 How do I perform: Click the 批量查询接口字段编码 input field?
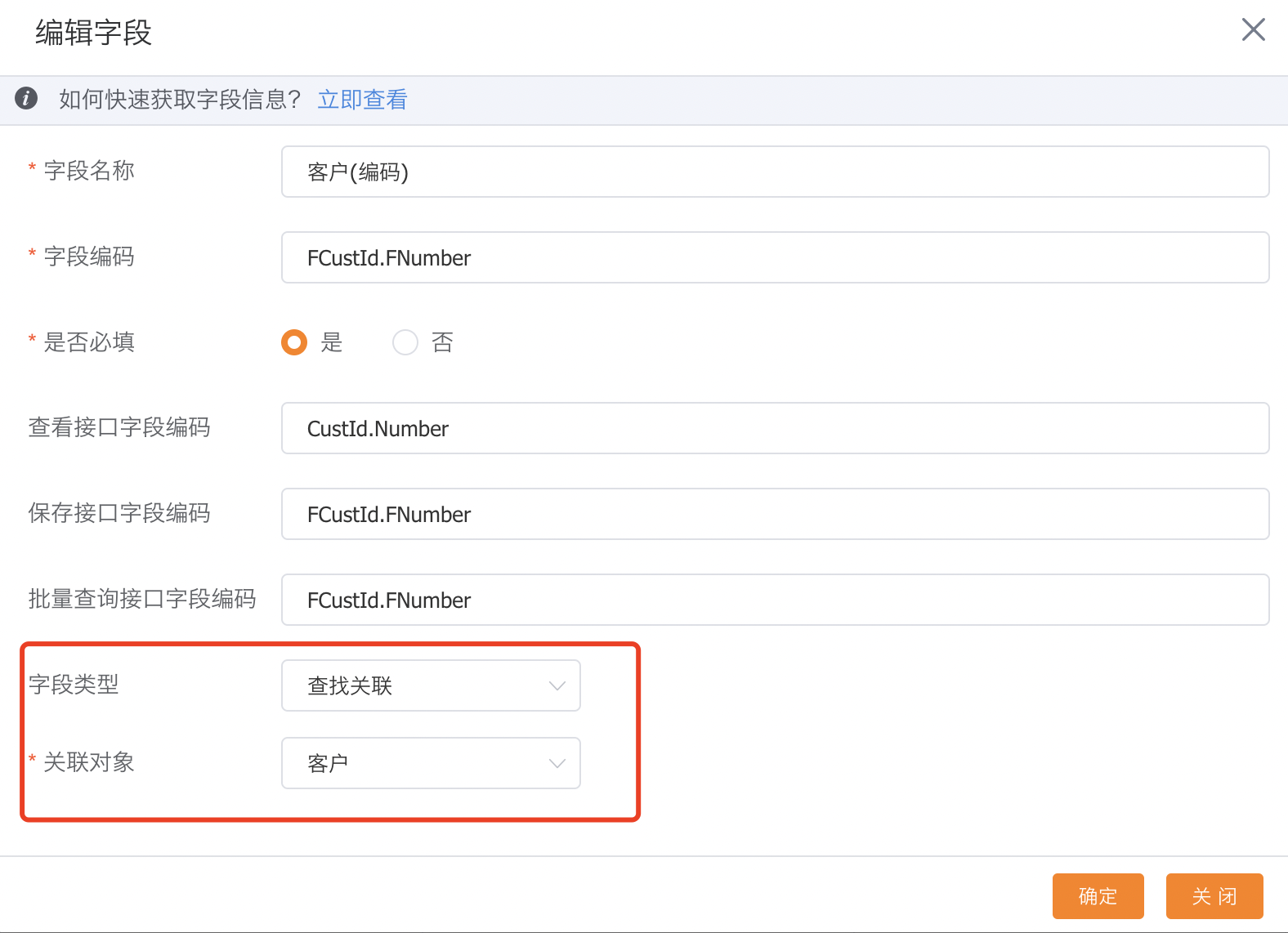pyautogui.click(x=775, y=600)
